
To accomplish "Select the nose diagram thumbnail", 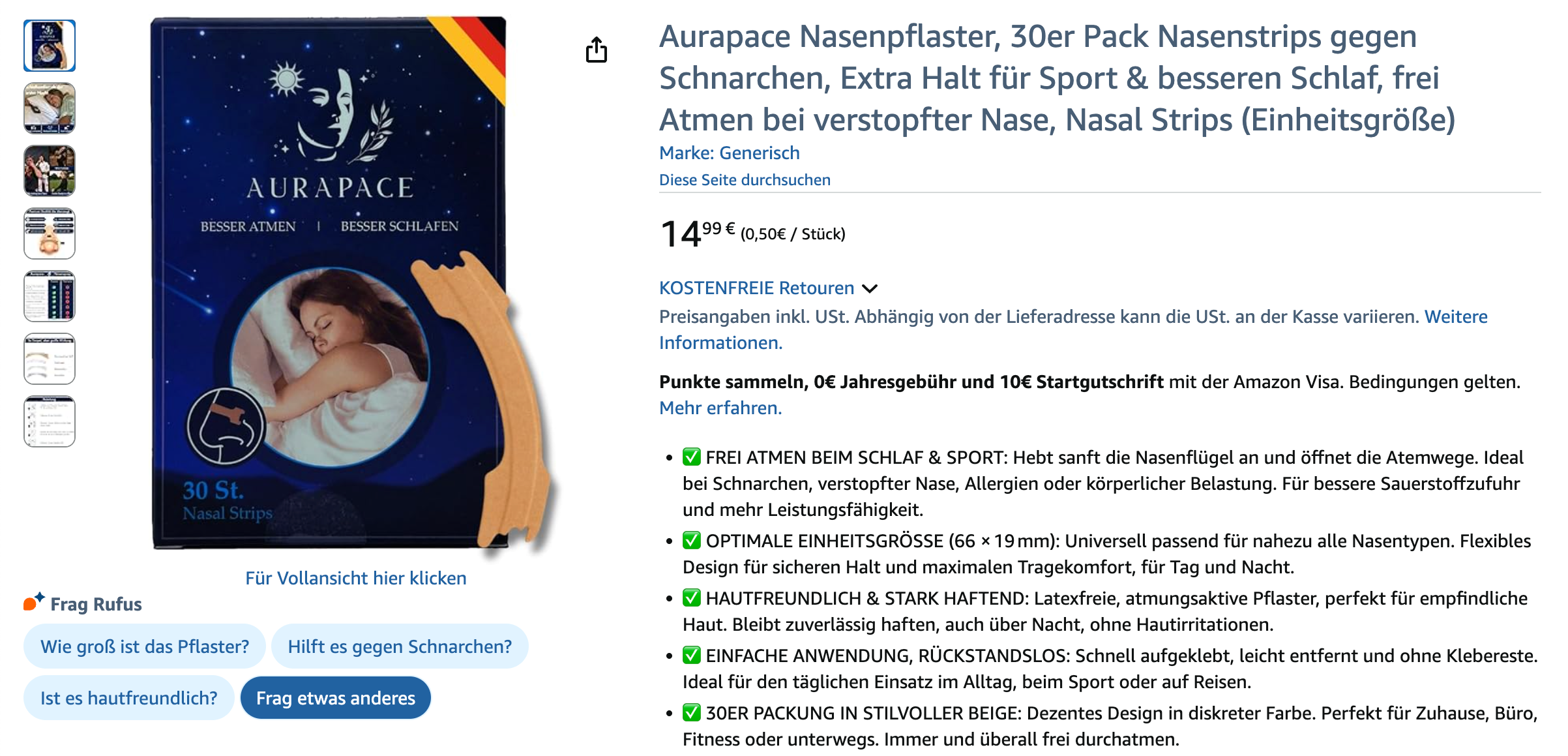I will (50, 234).
